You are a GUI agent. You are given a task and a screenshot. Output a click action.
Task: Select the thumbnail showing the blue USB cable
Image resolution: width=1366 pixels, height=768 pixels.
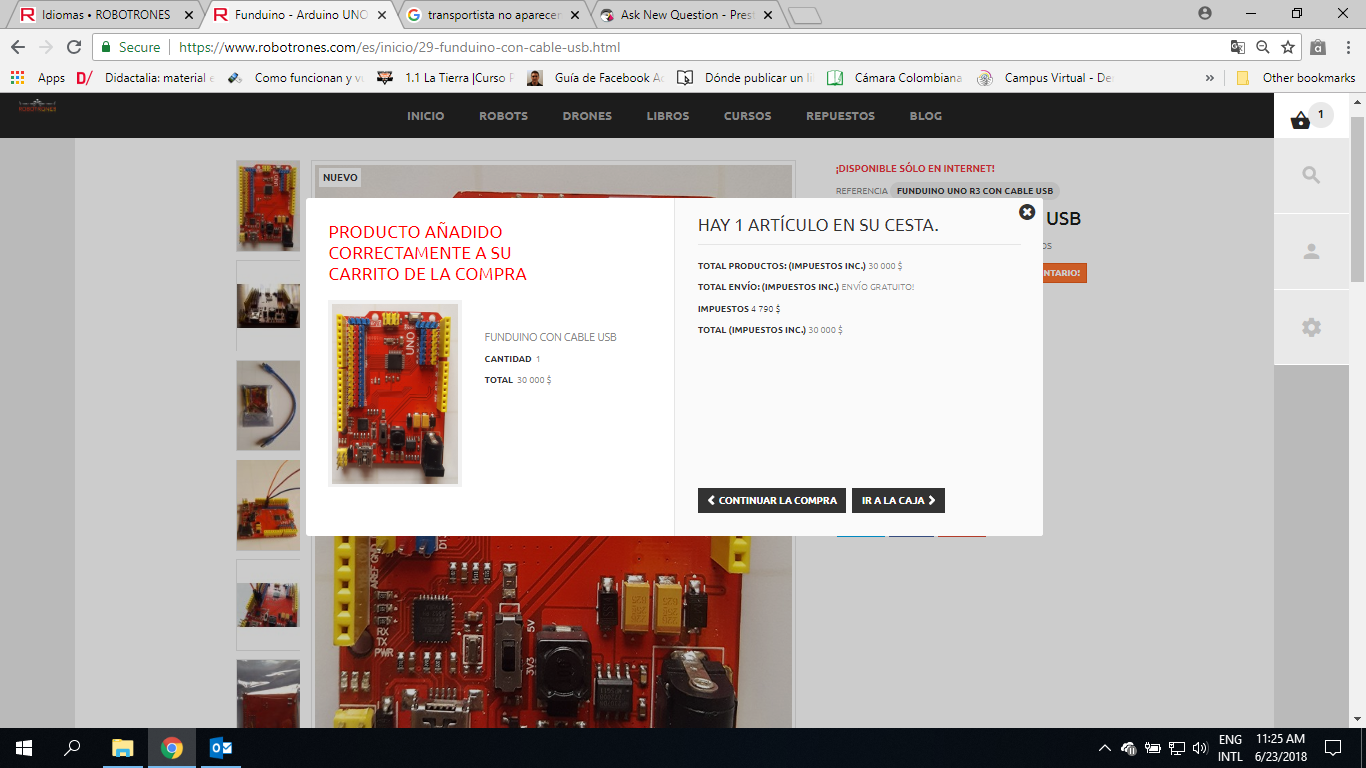(x=268, y=405)
